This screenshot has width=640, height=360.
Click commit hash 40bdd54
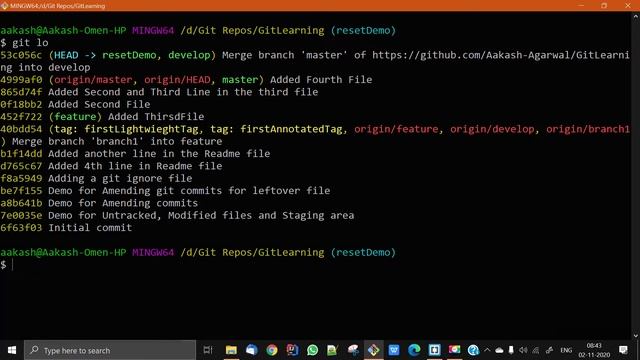pyautogui.click(x=21, y=129)
